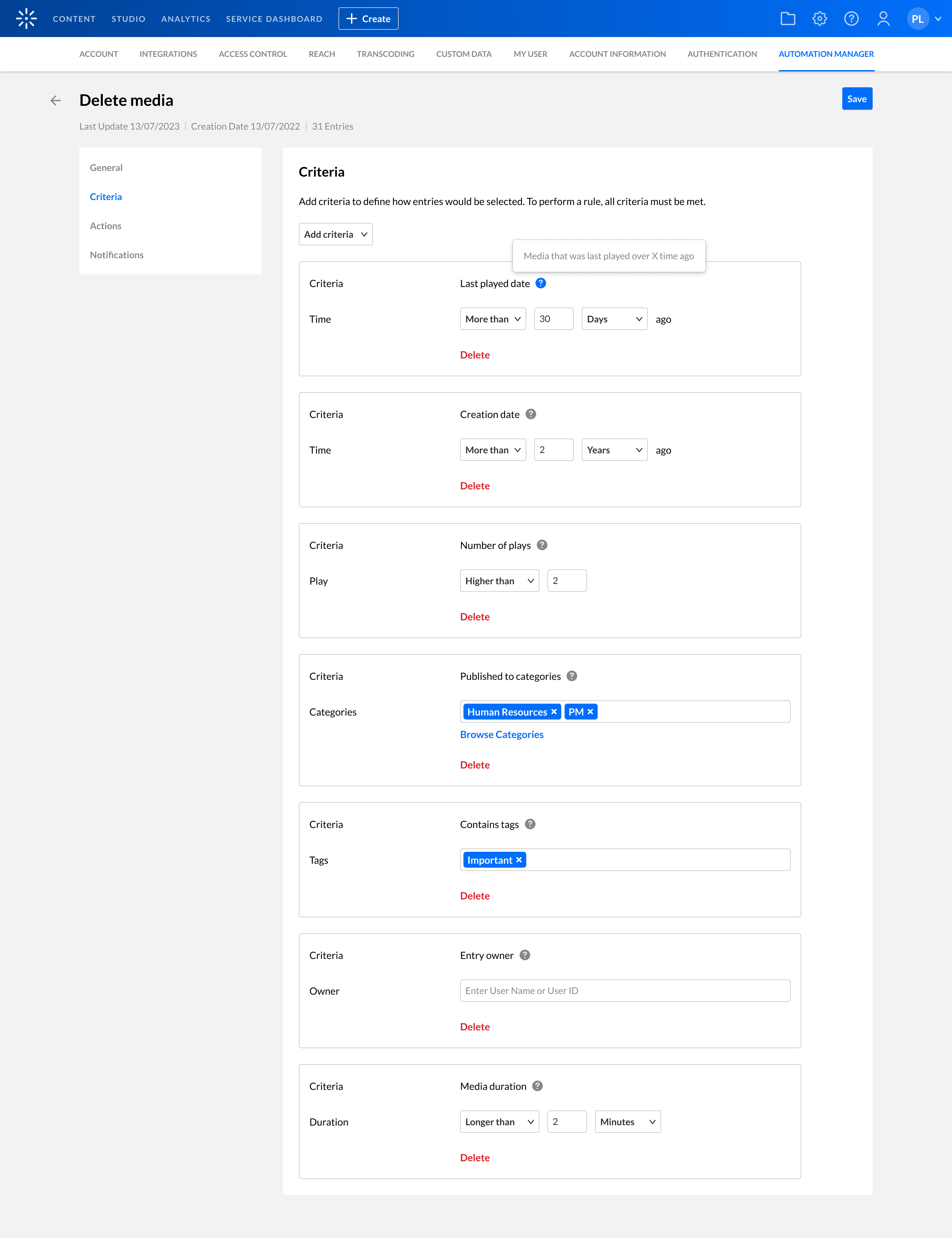Screen dimensions: 952x1238
Task: Remove the PM category chip
Action: click(590, 712)
